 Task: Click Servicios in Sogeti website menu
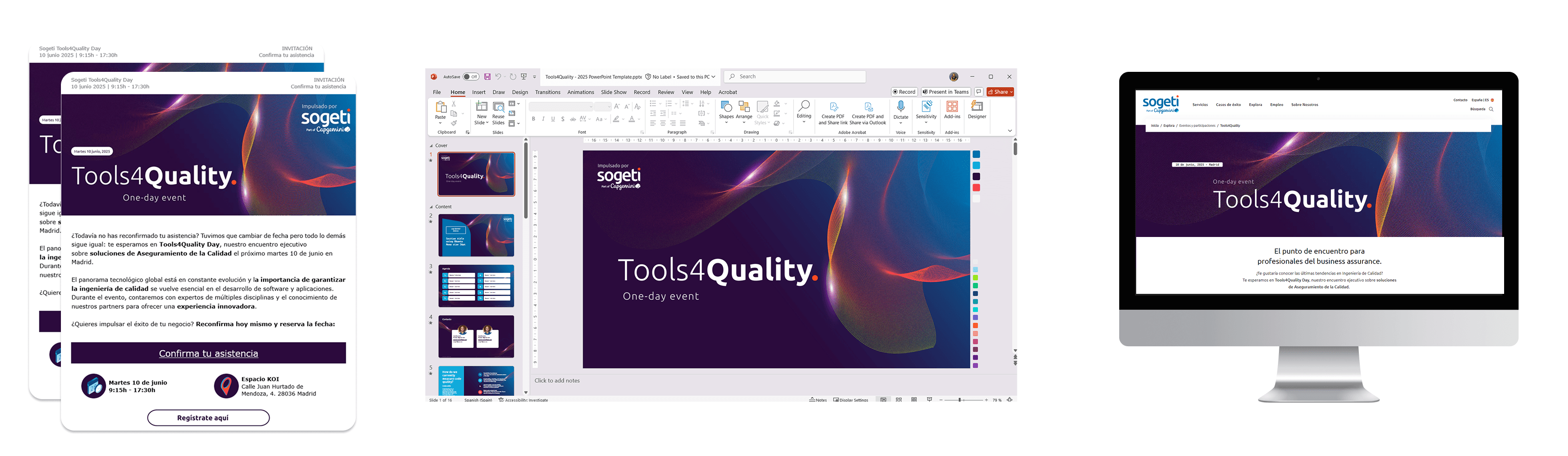1200,105
